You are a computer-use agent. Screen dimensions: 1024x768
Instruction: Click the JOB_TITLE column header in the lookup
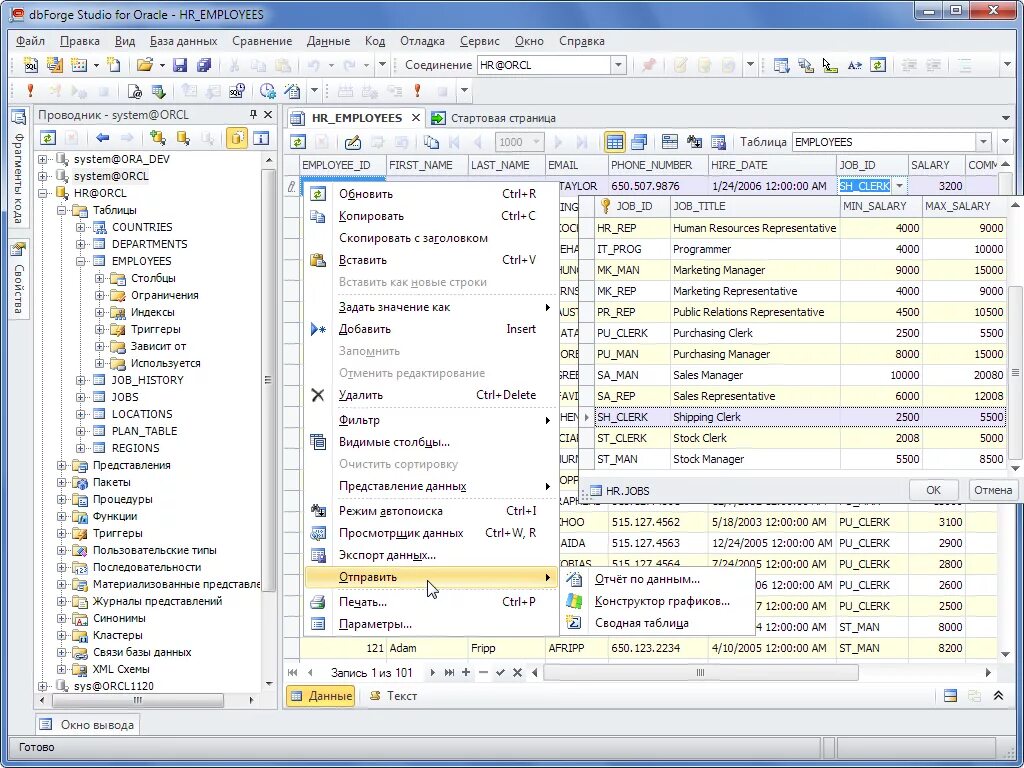(755, 206)
